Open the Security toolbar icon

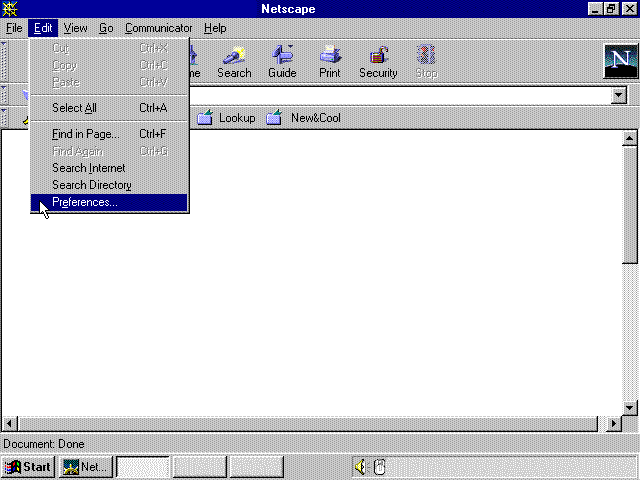point(378,62)
